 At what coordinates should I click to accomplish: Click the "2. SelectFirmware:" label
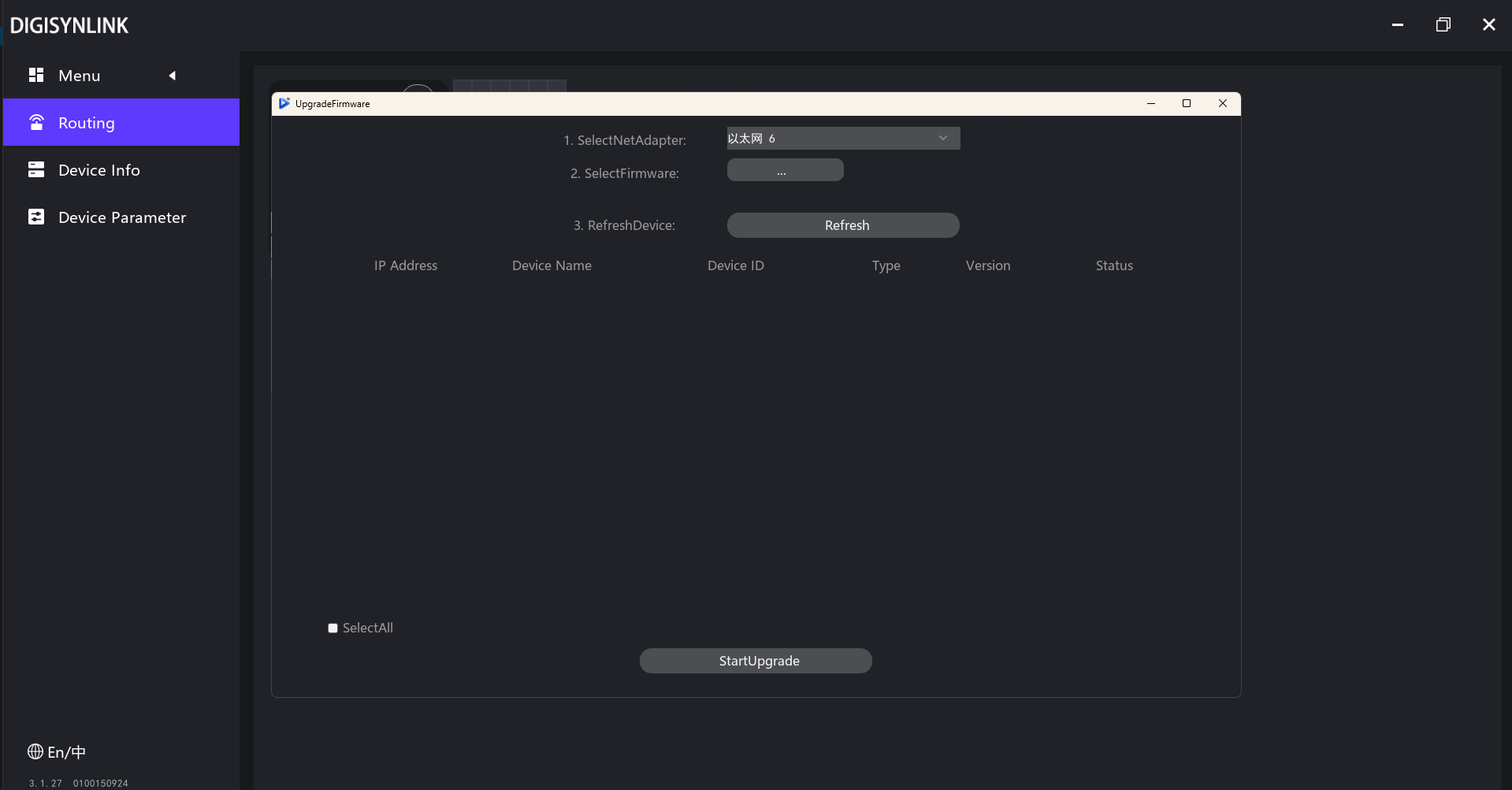coord(625,173)
